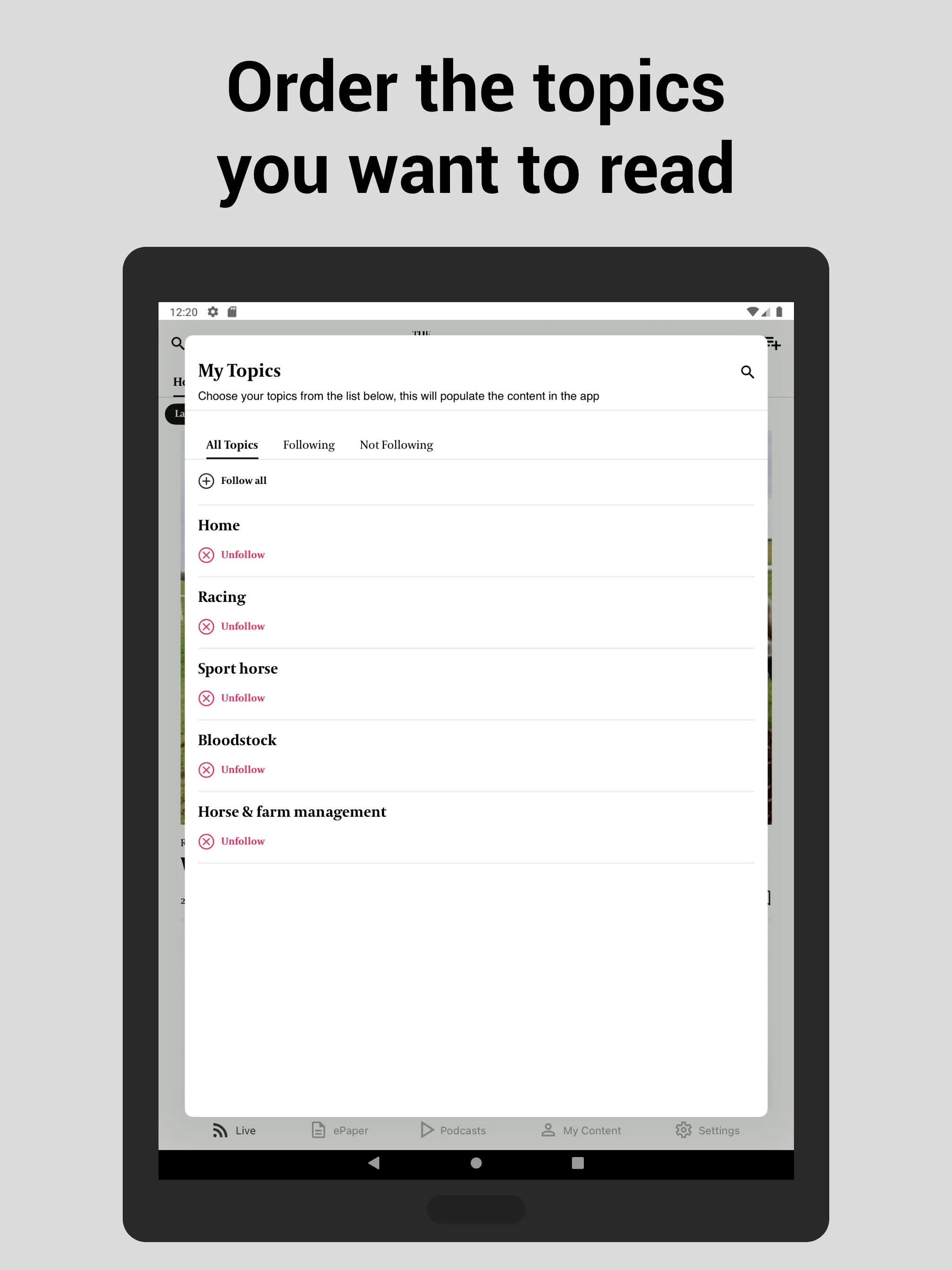Switch to the Not Following tab

pyautogui.click(x=396, y=445)
